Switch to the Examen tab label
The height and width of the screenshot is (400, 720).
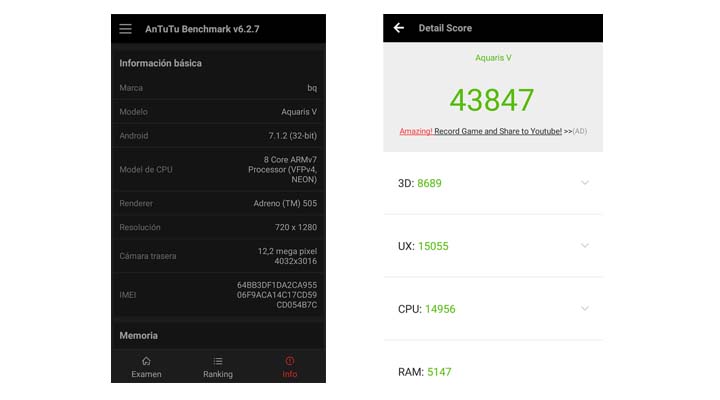point(146,374)
